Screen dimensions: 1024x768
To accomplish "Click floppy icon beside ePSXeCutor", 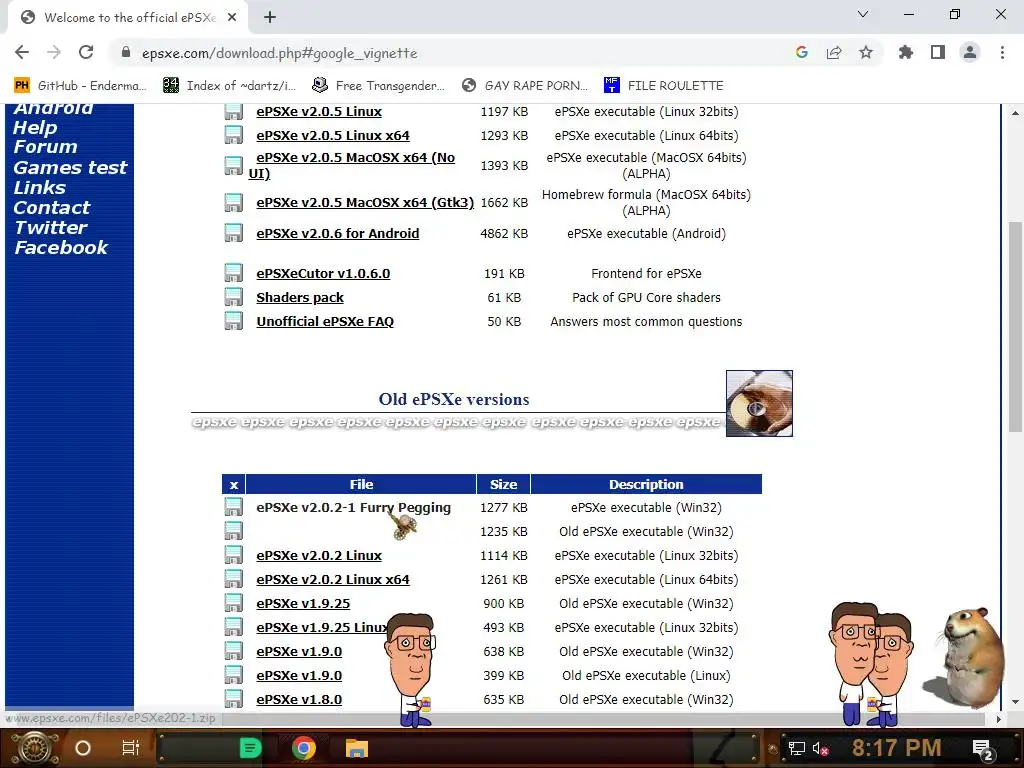I will click(x=234, y=273).
